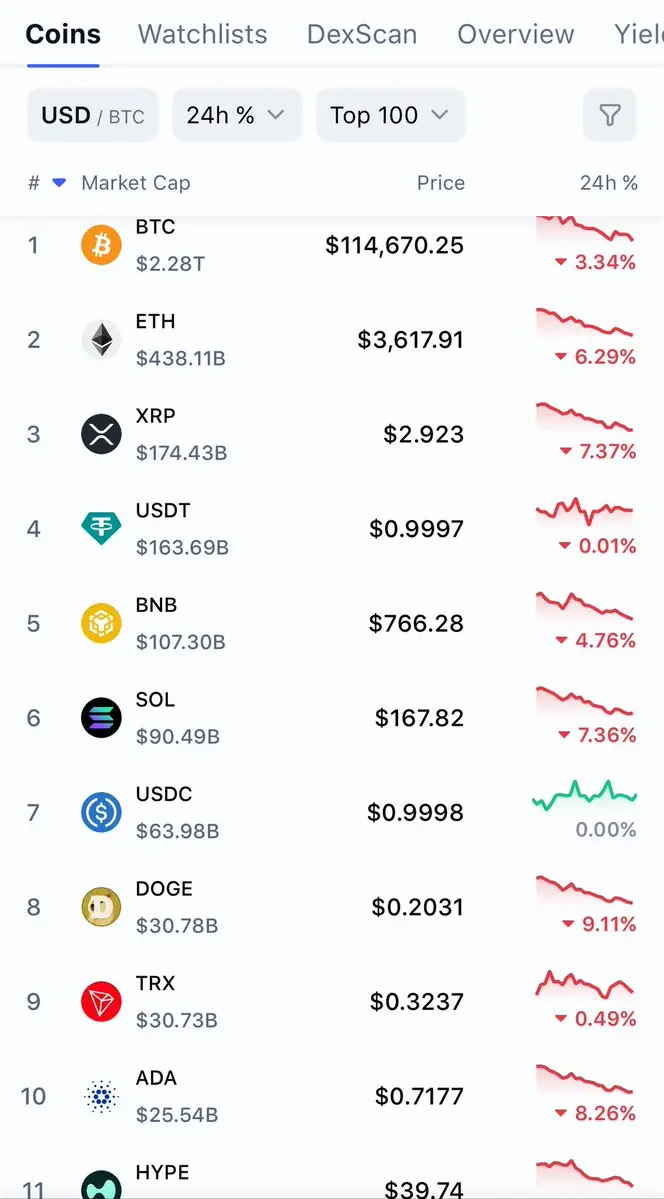Toggle USD / BTC currency switch

93,115
